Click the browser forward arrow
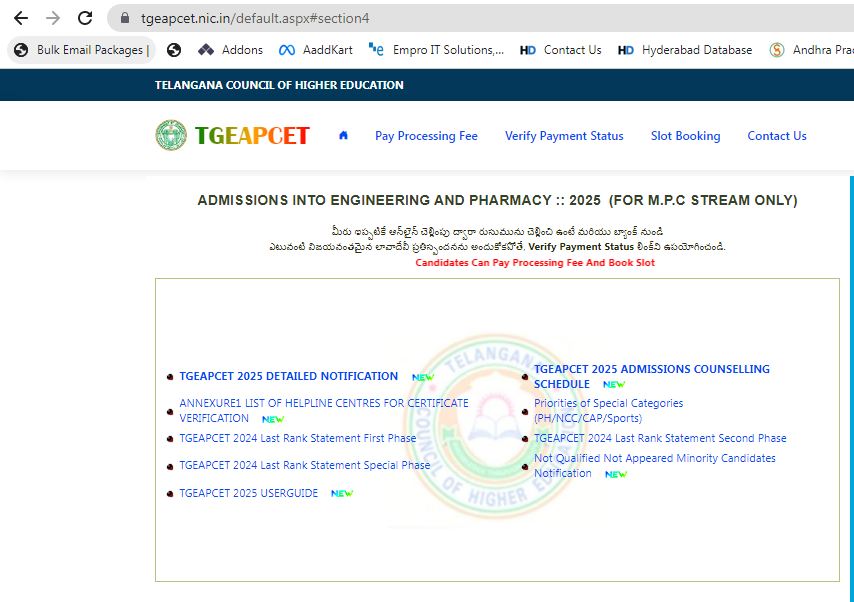 coord(53,18)
